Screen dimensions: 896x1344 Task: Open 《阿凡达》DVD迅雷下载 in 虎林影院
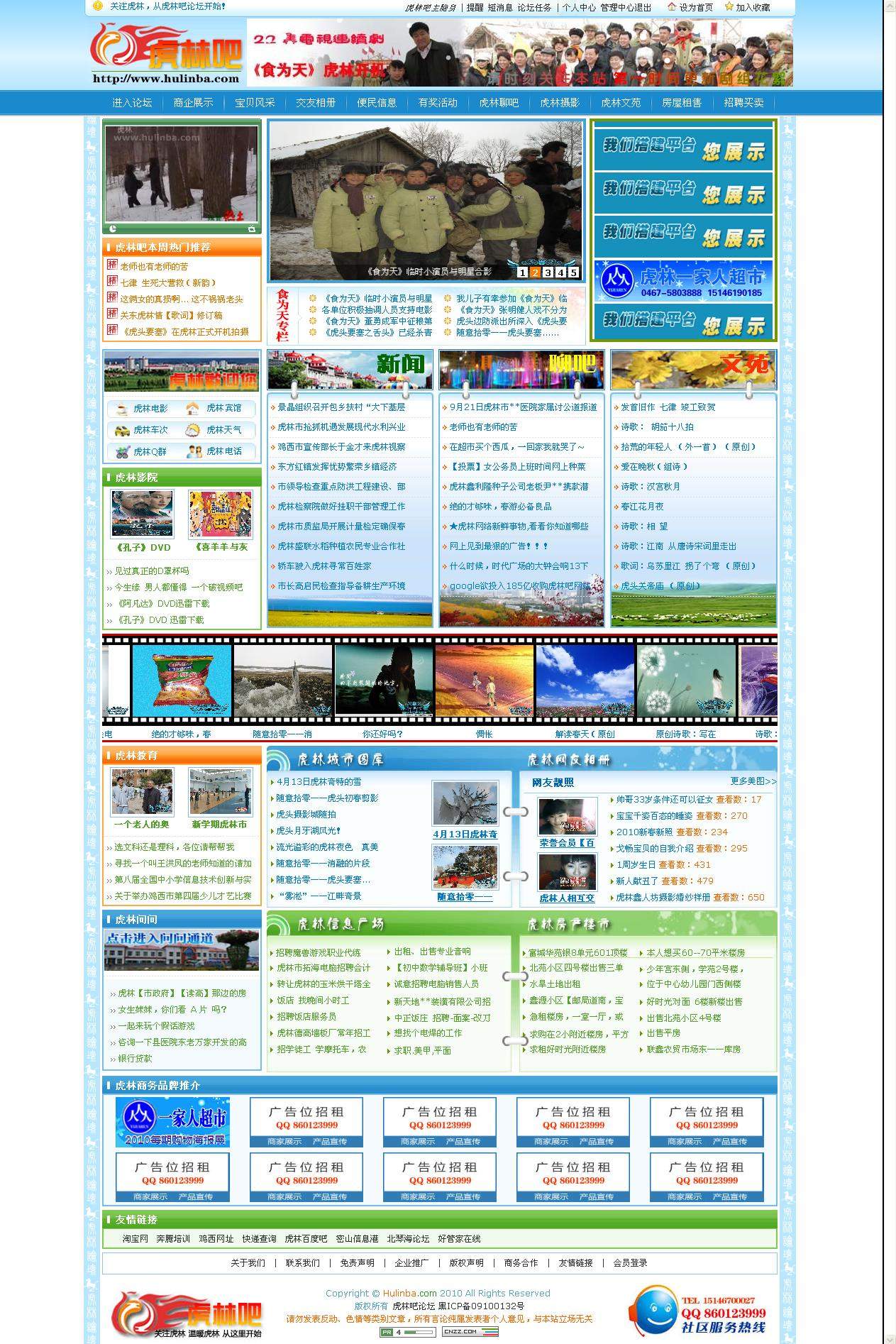point(162,604)
